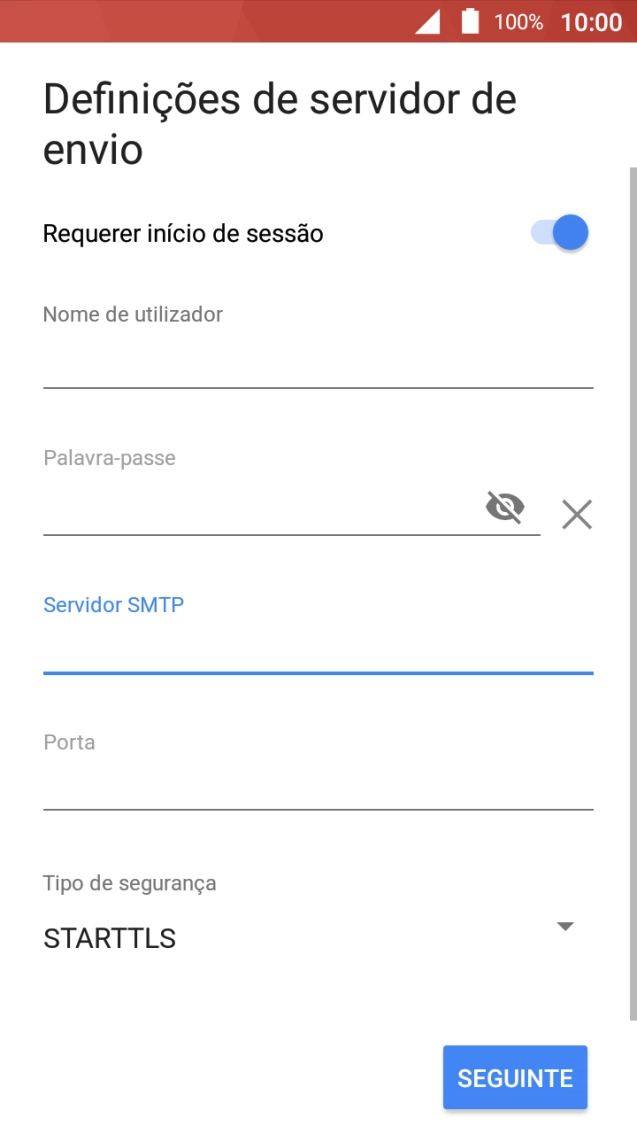Tap the Servidor SMTP blue label

(114, 604)
